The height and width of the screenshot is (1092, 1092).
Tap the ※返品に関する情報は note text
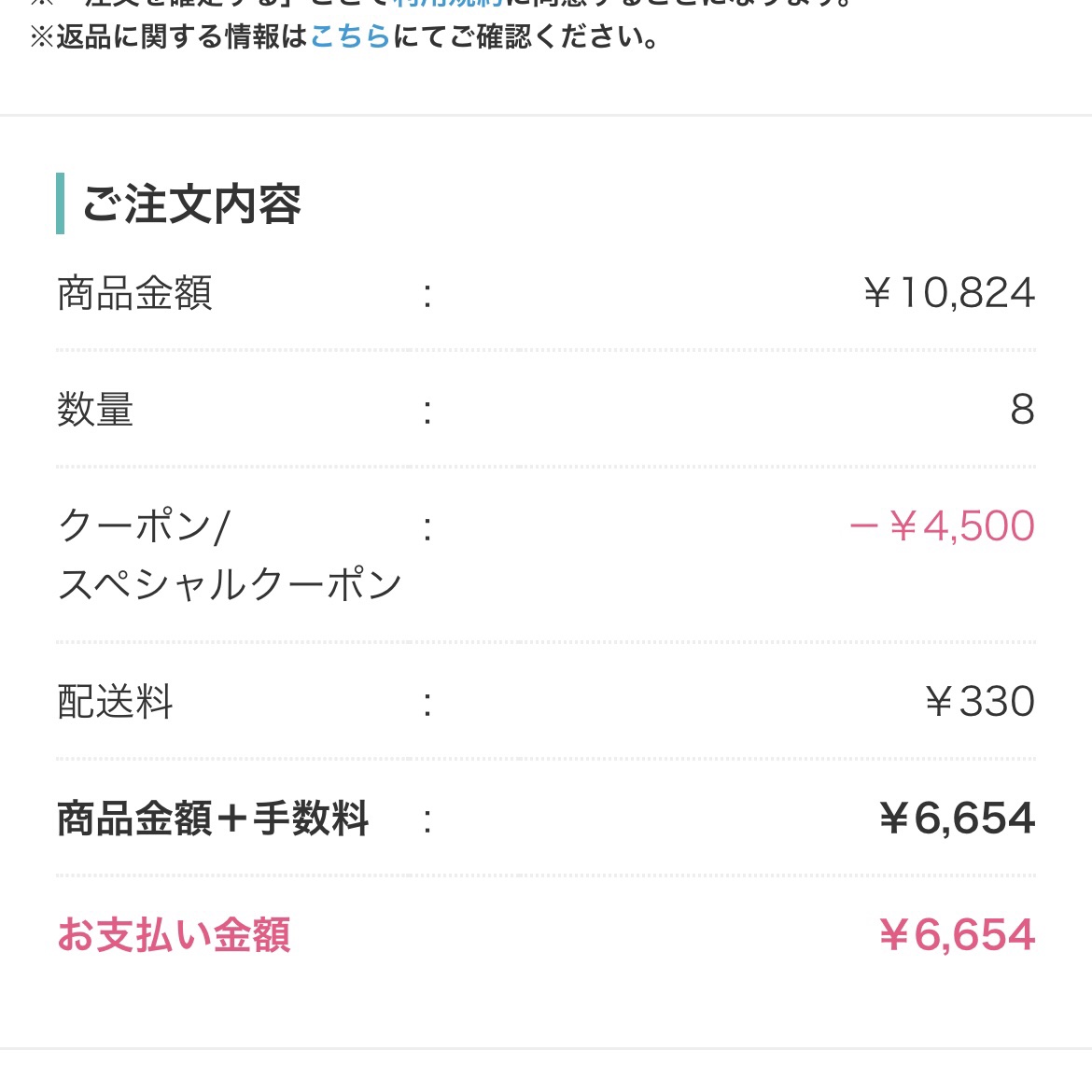coord(168,37)
